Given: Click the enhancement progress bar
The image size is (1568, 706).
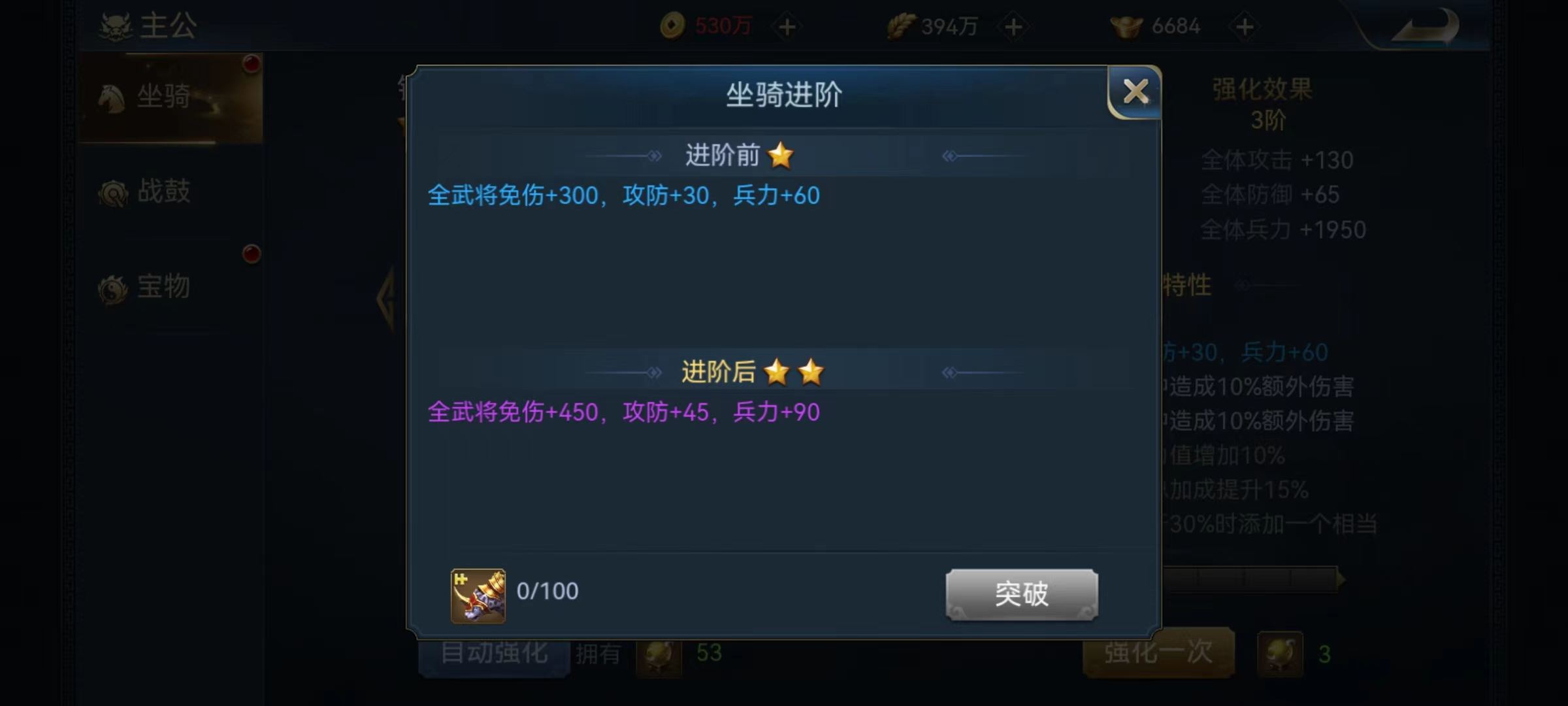Looking at the screenshot, I should (x=1251, y=579).
